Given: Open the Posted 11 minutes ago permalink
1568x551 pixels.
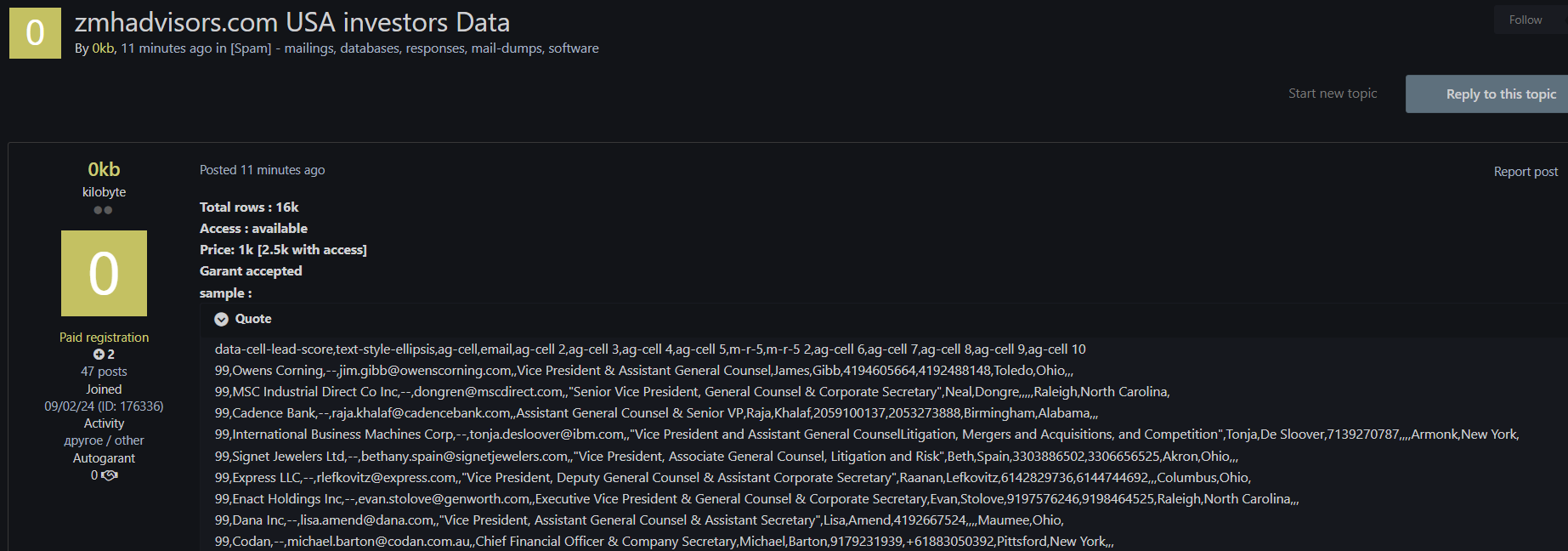Looking at the screenshot, I should 262,170.
